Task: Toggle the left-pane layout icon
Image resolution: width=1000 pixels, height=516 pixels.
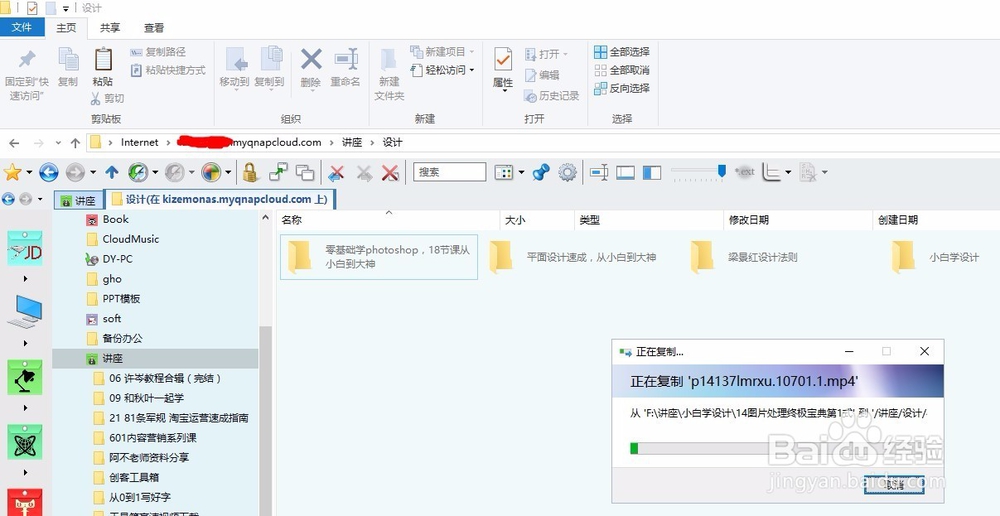Action: tap(652, 172)
